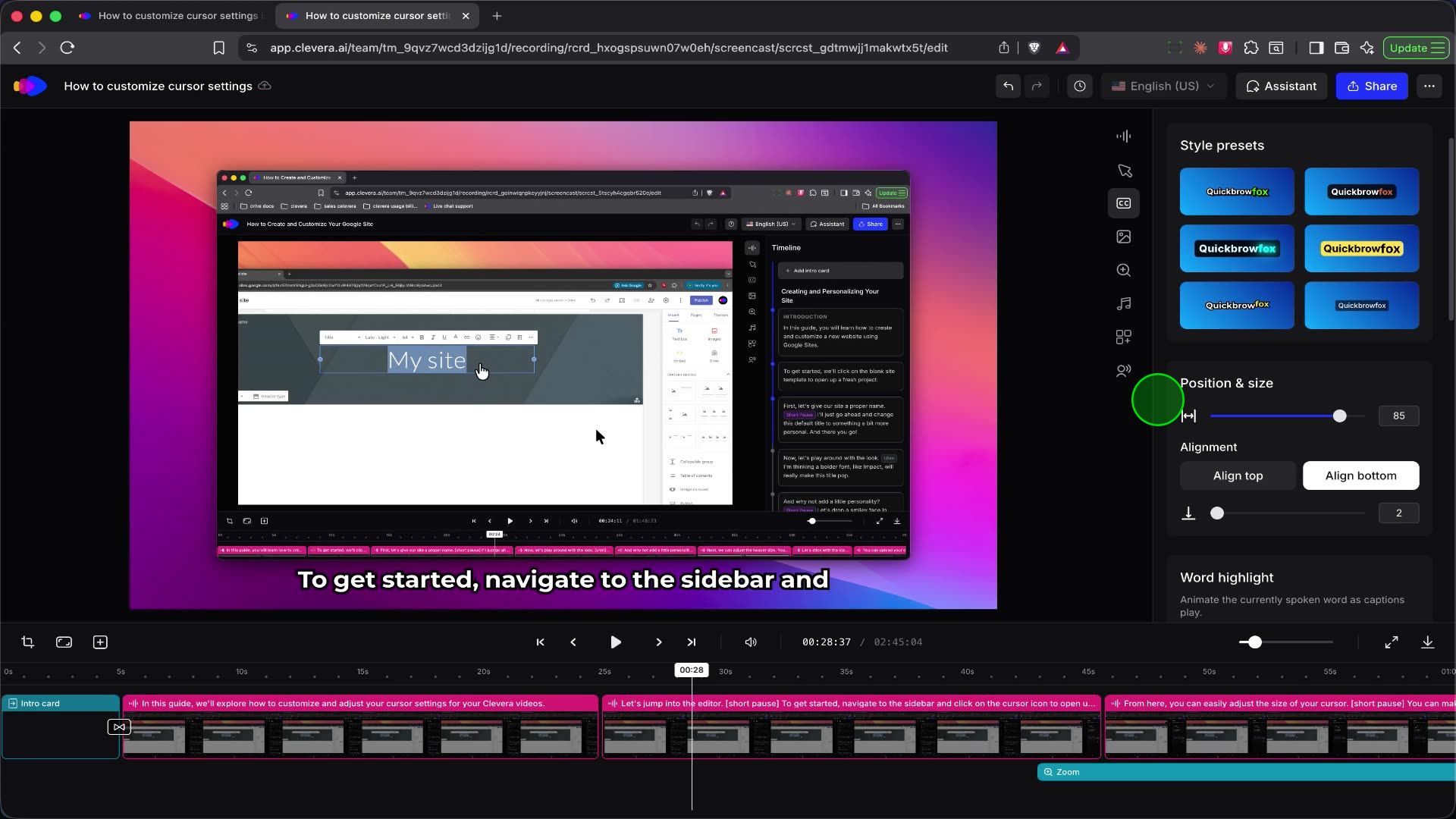Image resolution: width=1456 pixels, height=819 pixels.
Task: Open the avatar speaker sidebar icon
Action: 1124,371
